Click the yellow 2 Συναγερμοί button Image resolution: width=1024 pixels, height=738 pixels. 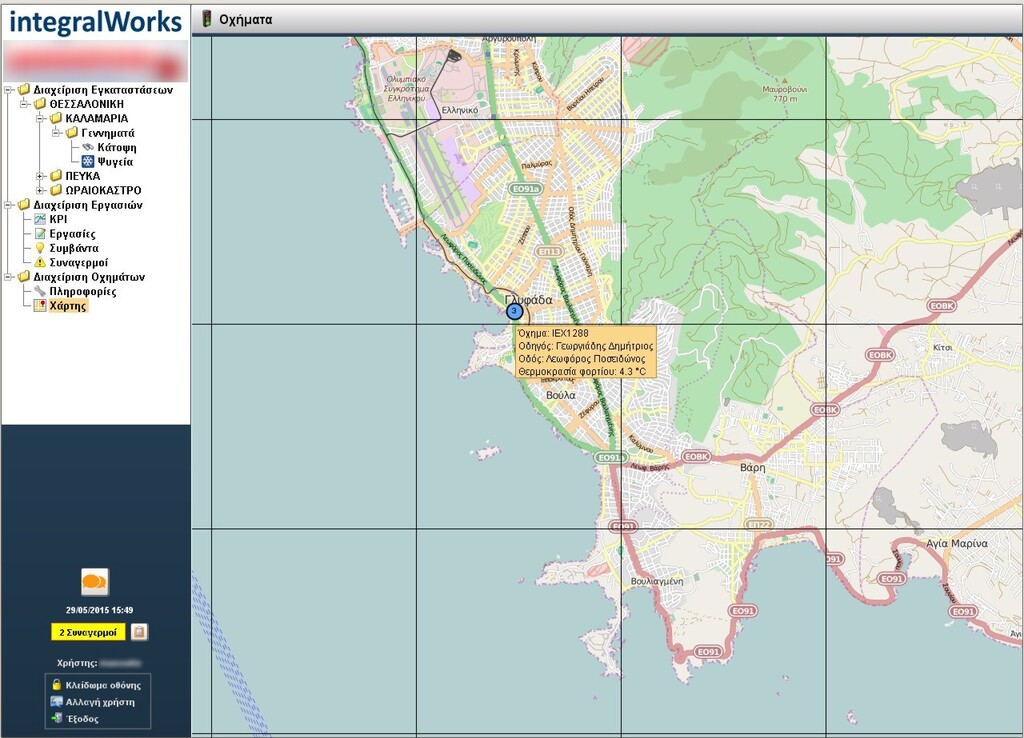click(88, 632)
